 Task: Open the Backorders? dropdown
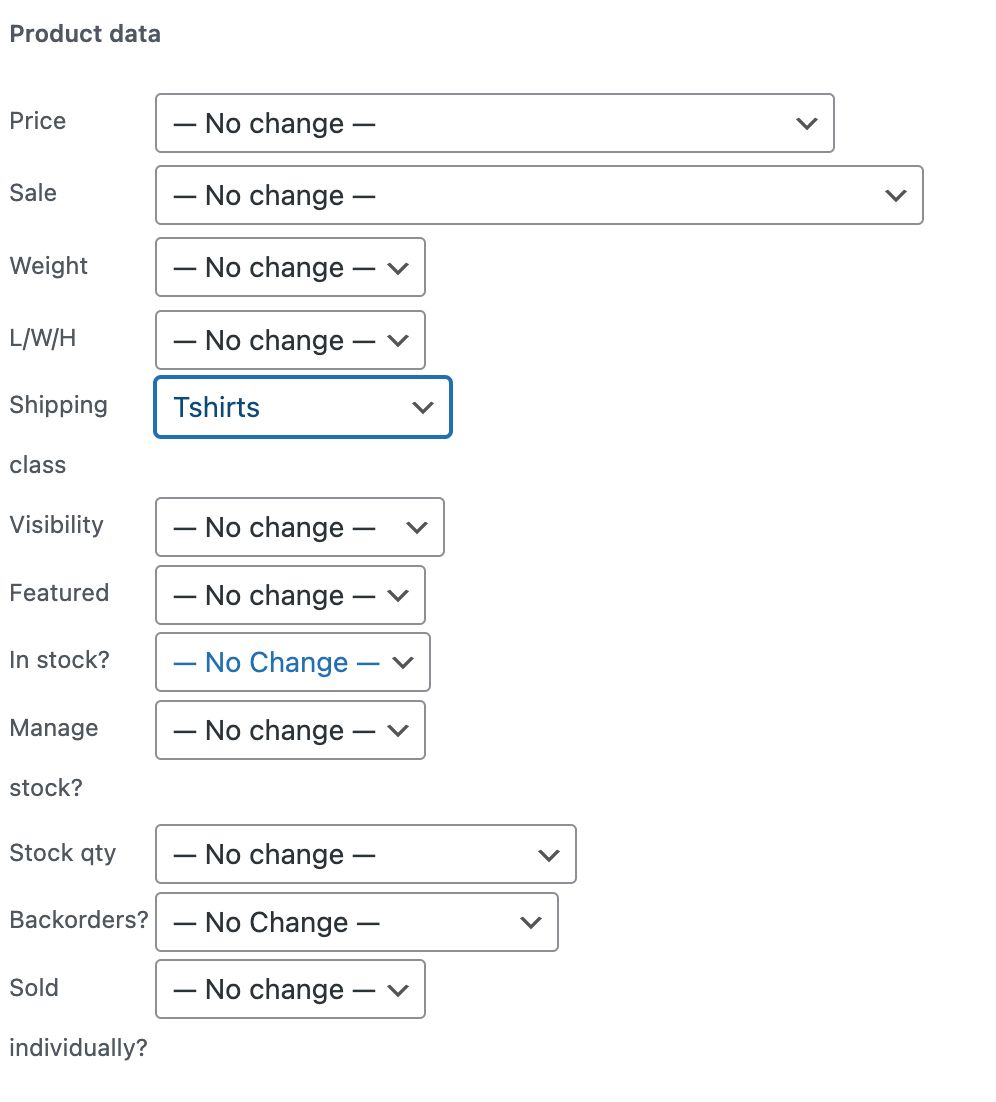pos(356,922)
